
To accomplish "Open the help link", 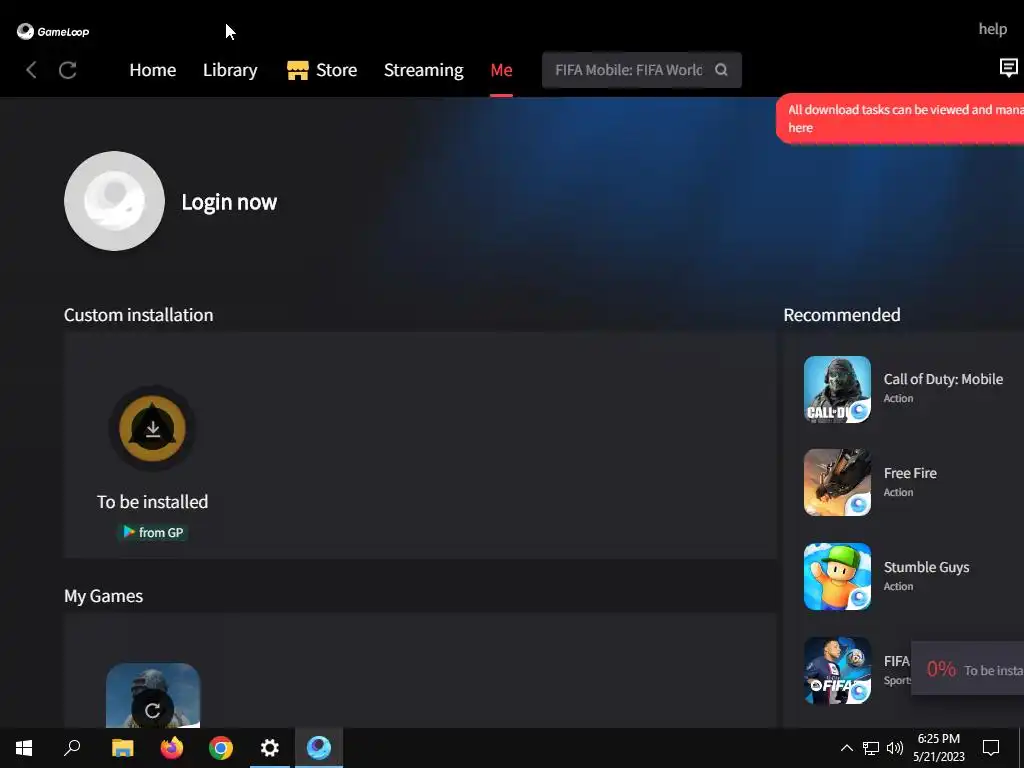I will [x=993, y=29].
